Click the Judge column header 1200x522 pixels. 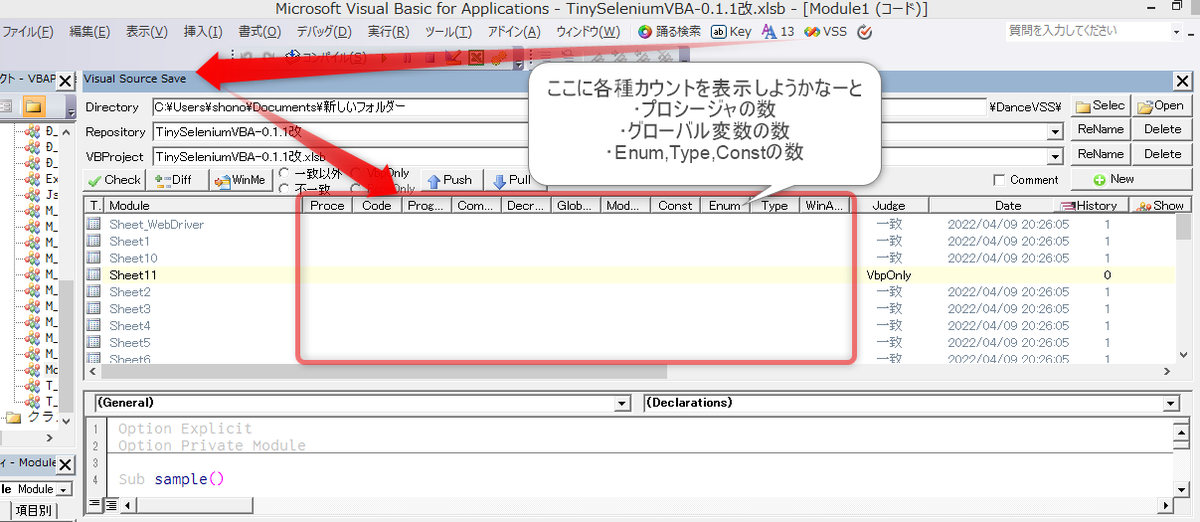[x=888, y=205]
